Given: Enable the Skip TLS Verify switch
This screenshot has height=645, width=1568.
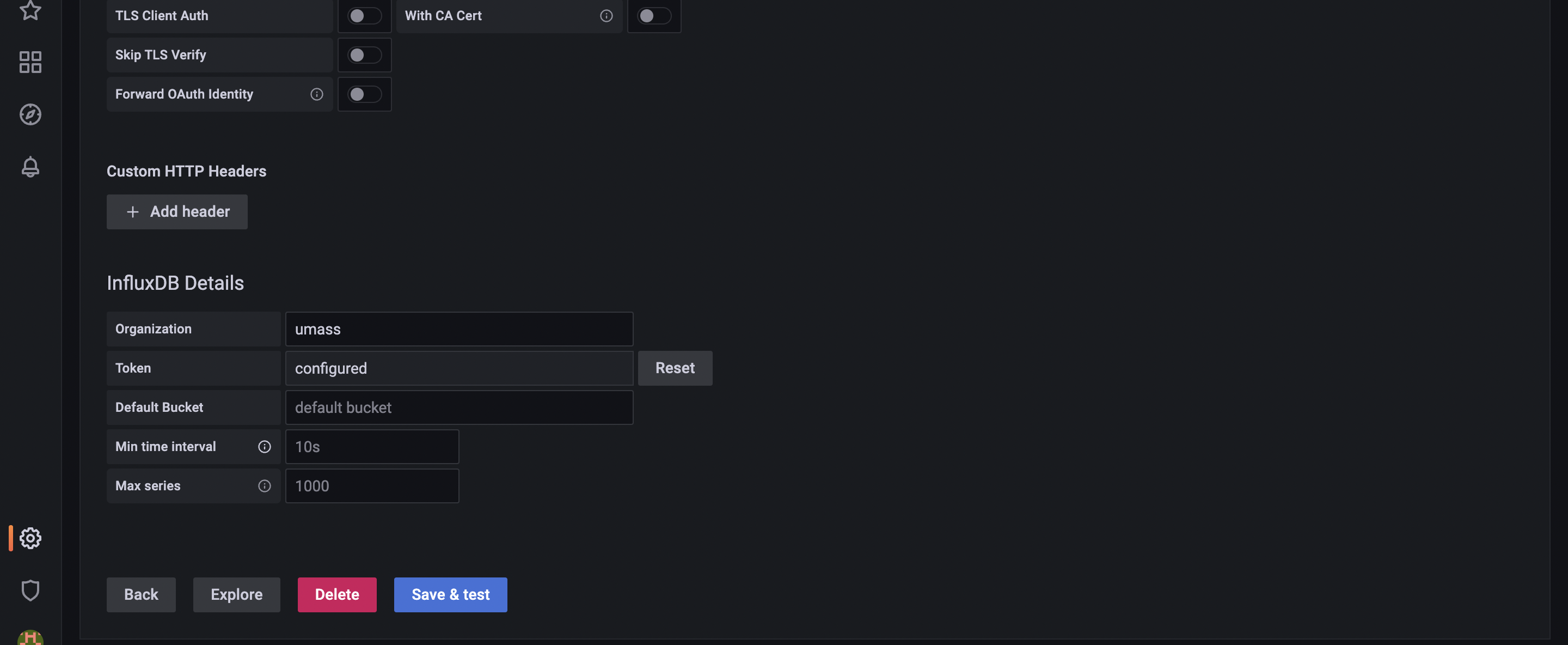Looking at the screenshot, I should (x=364, y=55).
